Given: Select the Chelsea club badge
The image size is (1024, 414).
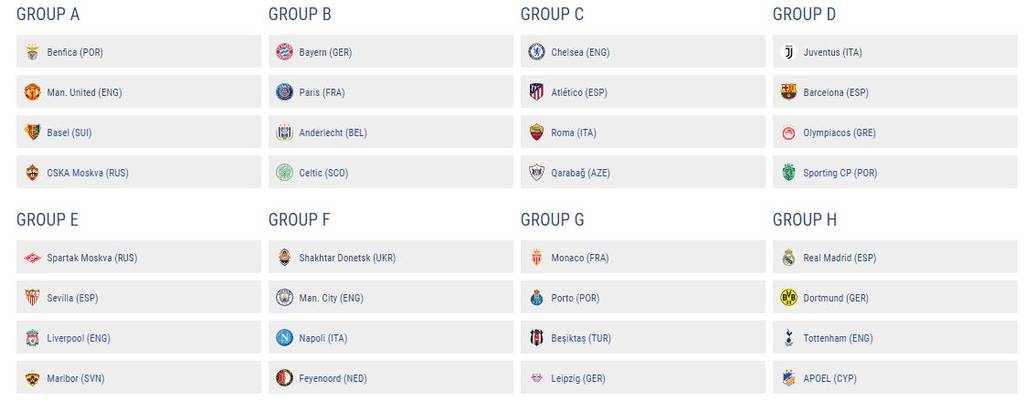Looking at the screenshot, I should tap(536, 52).
